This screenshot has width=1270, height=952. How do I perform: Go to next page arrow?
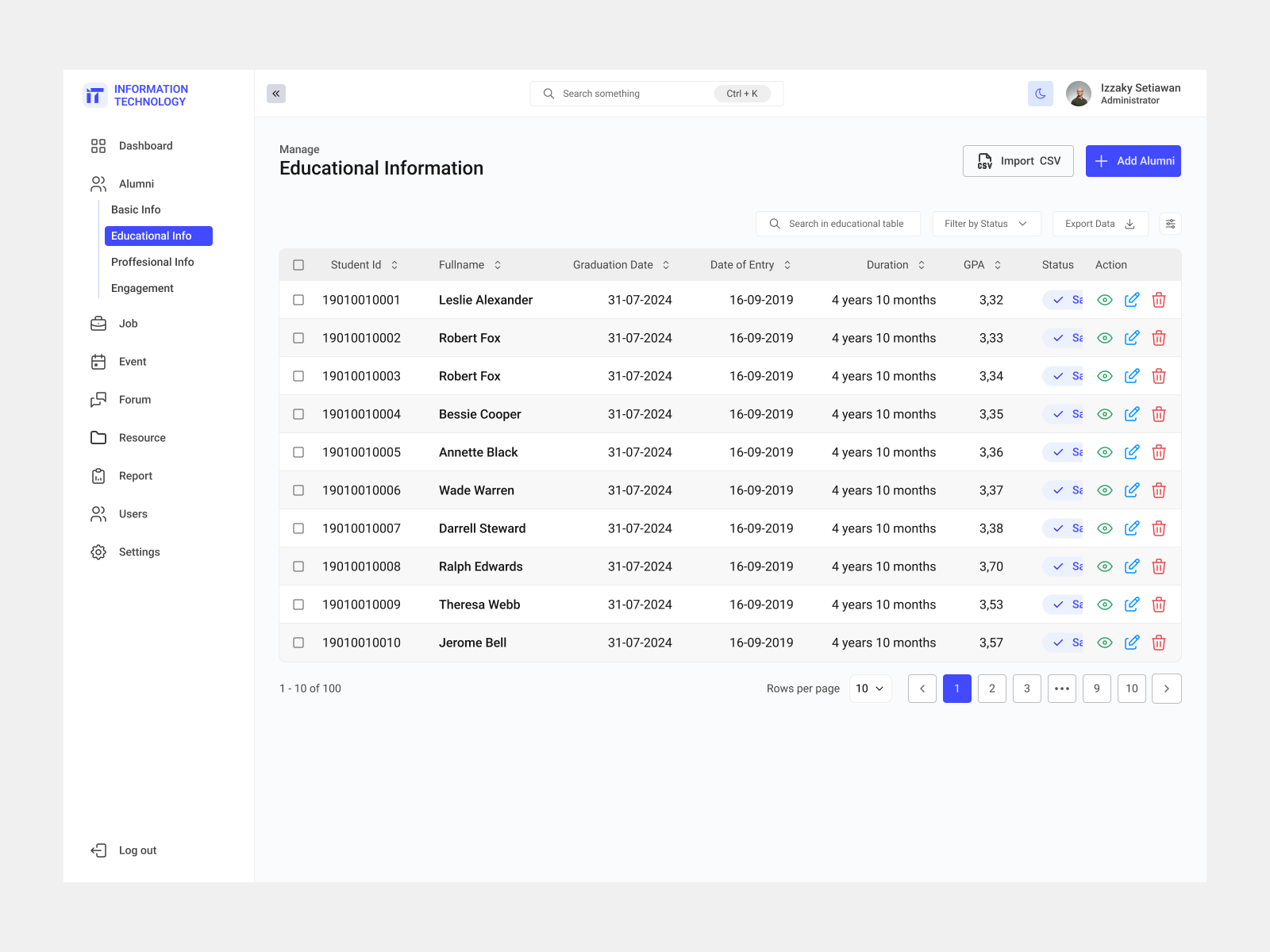tap(1166, 689)
